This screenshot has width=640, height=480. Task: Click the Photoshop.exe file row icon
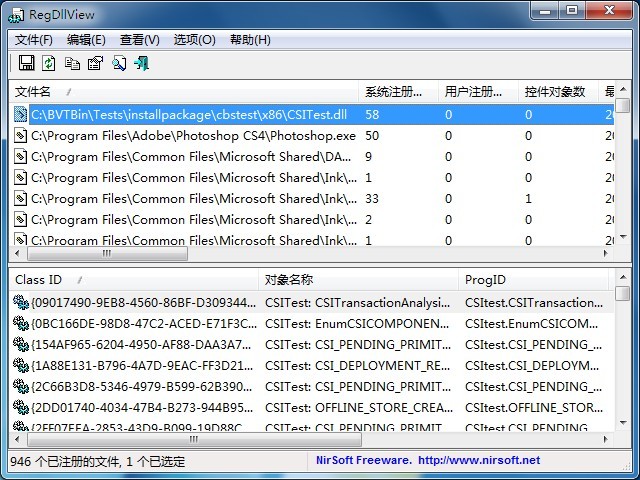pos(20,136)
